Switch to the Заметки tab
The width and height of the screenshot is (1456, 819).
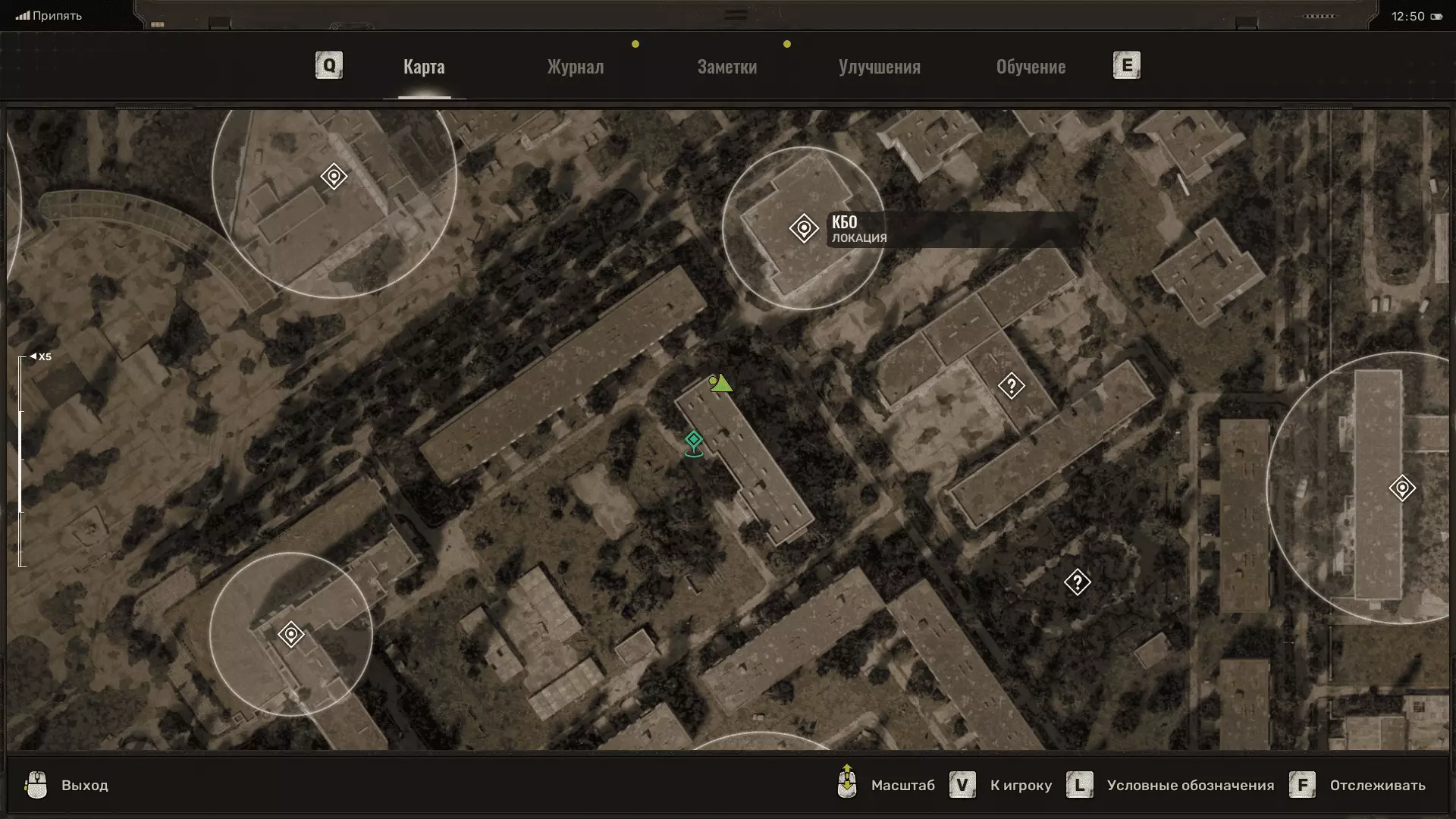[726, 67]
